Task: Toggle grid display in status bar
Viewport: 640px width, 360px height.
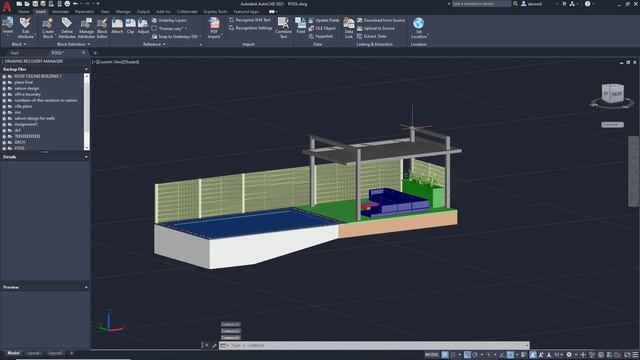Action: (x=445, y=355)
